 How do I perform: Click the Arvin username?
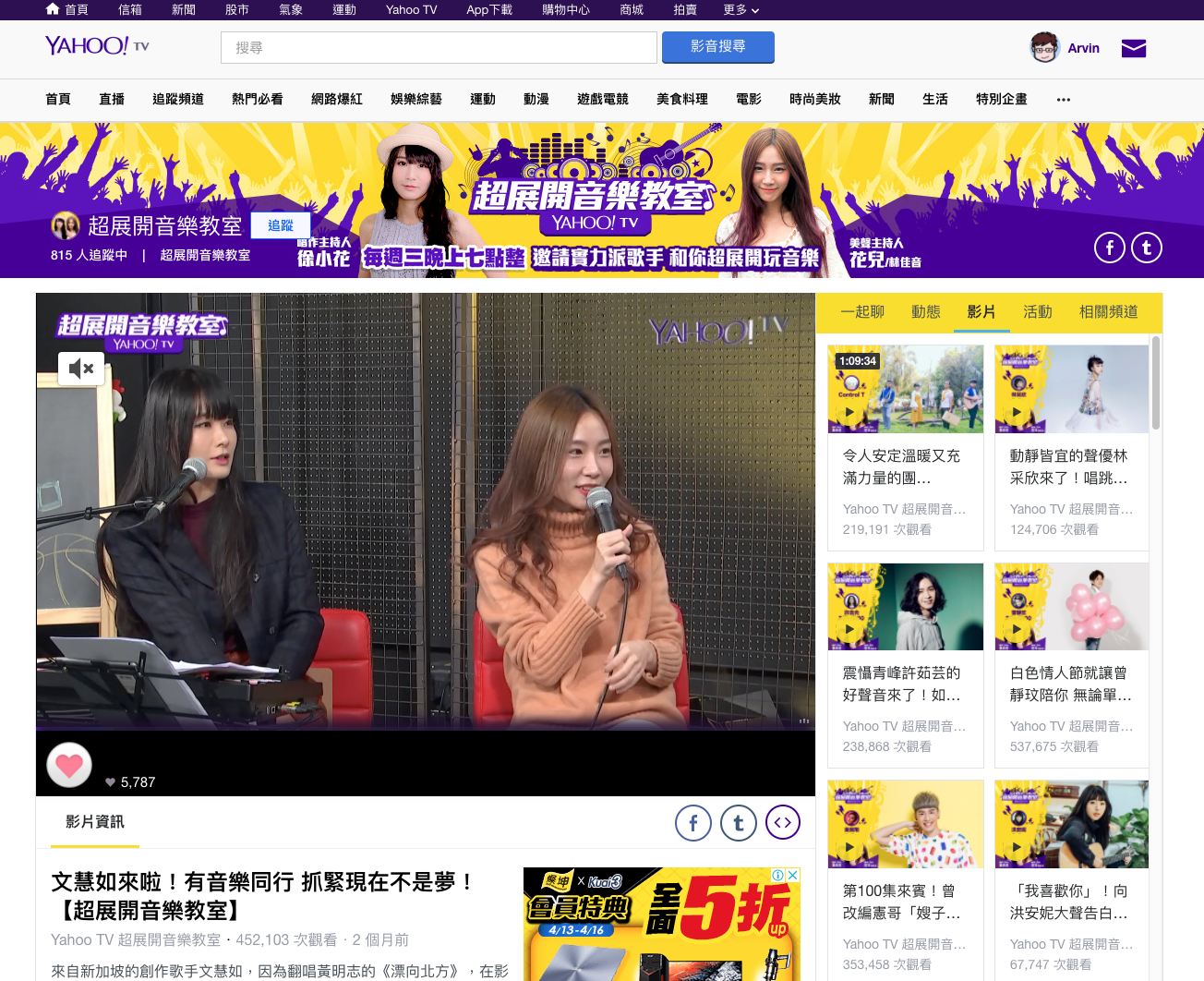point(1083,48)
